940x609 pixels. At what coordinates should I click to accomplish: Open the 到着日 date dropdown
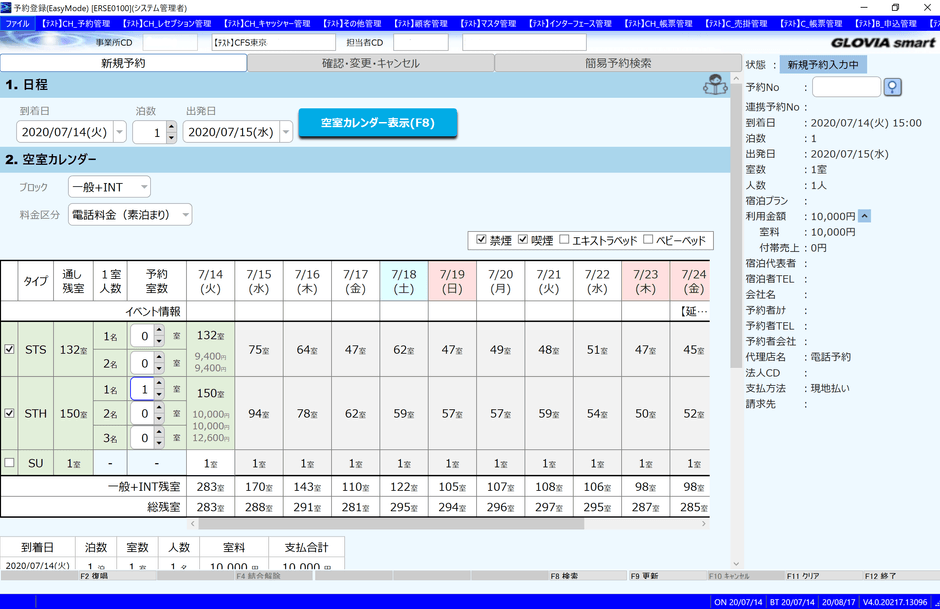coord(120,132)
